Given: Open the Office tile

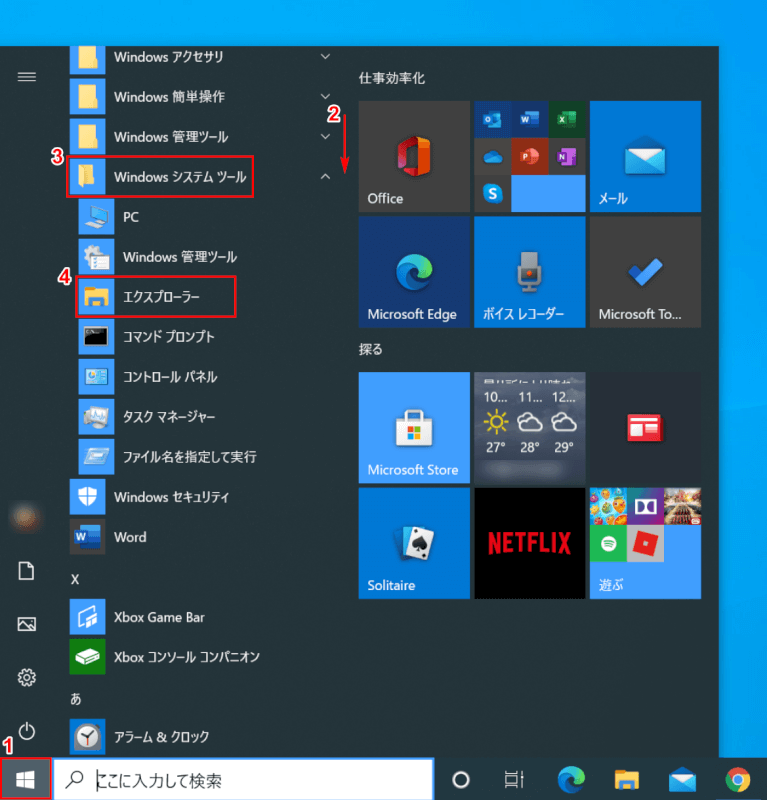Looking at the screenshot, I should tap(414, 156).
